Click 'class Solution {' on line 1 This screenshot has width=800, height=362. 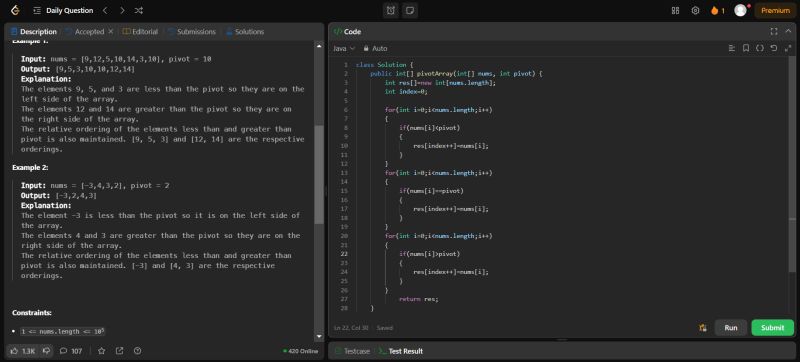point(384,65)
